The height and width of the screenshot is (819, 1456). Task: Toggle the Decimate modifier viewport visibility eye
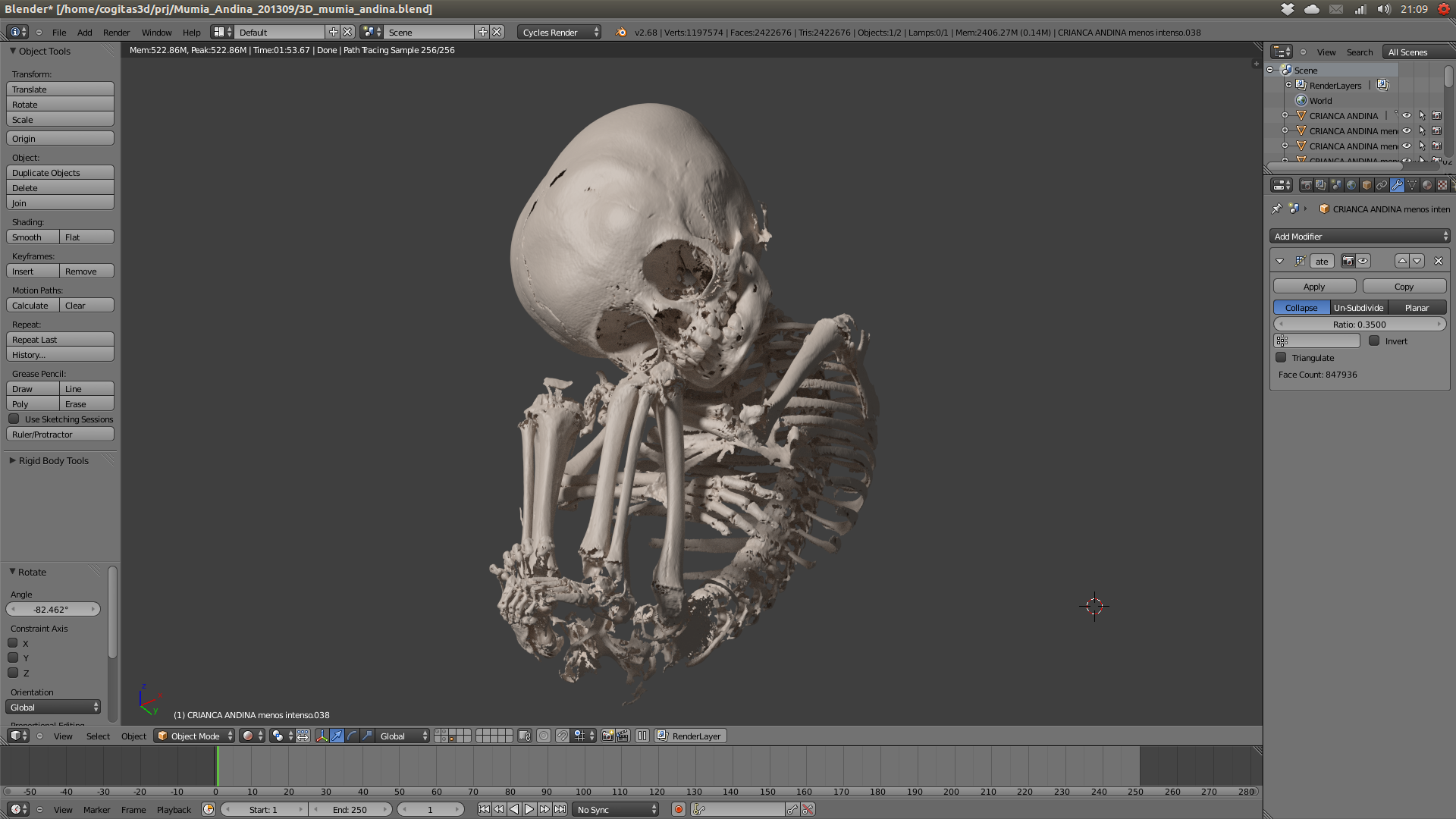[1363, 261]
